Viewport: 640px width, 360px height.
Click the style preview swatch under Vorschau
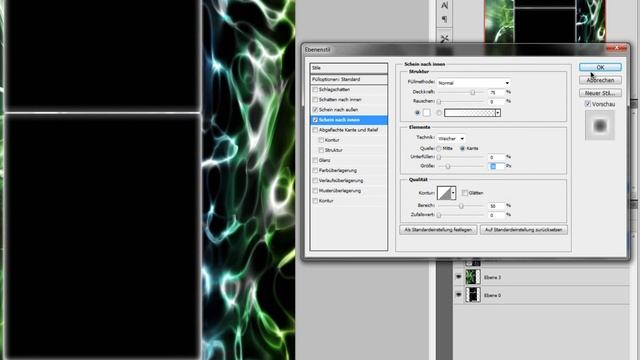point(600,126)
